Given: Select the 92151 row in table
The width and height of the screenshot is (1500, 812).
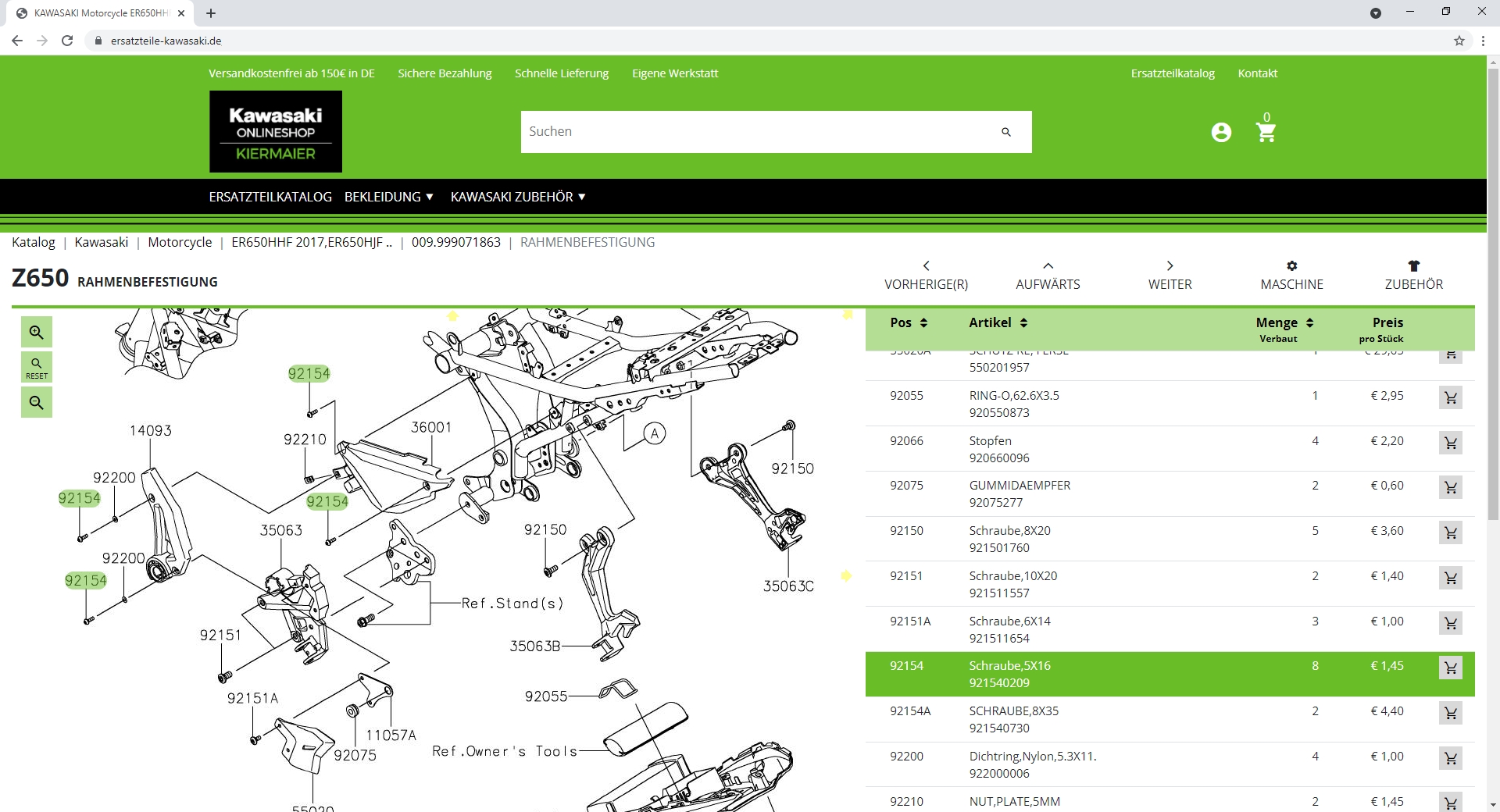Looking at the screenshot, I should point(1170,584).
